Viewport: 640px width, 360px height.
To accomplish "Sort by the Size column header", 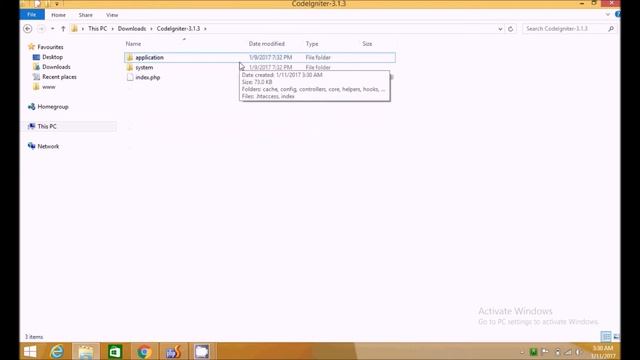I will tap(367, 44).
